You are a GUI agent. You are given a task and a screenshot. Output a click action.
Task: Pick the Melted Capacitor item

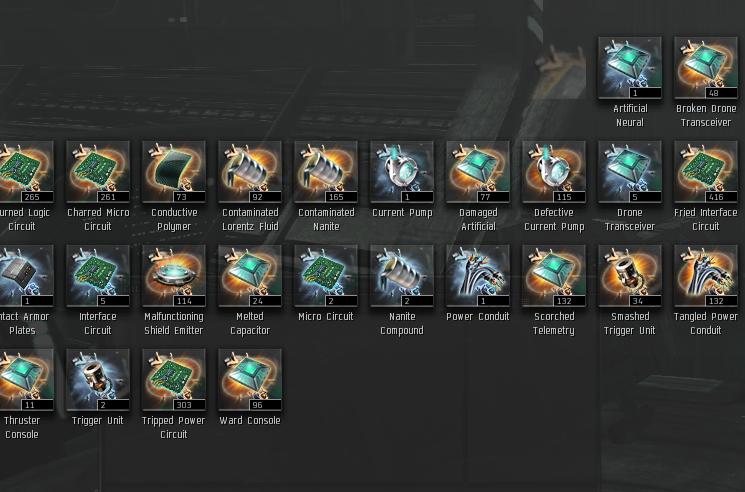(x=250, y=275)
